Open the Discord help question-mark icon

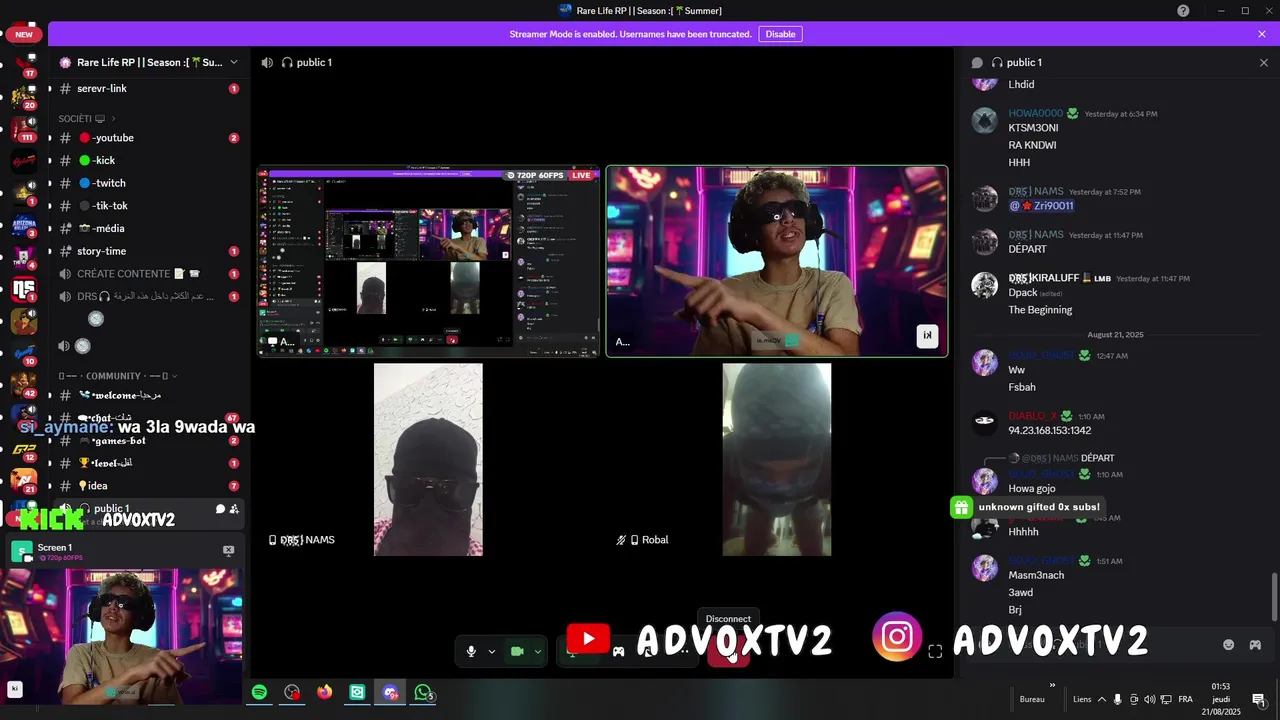tap(1183, 11)
